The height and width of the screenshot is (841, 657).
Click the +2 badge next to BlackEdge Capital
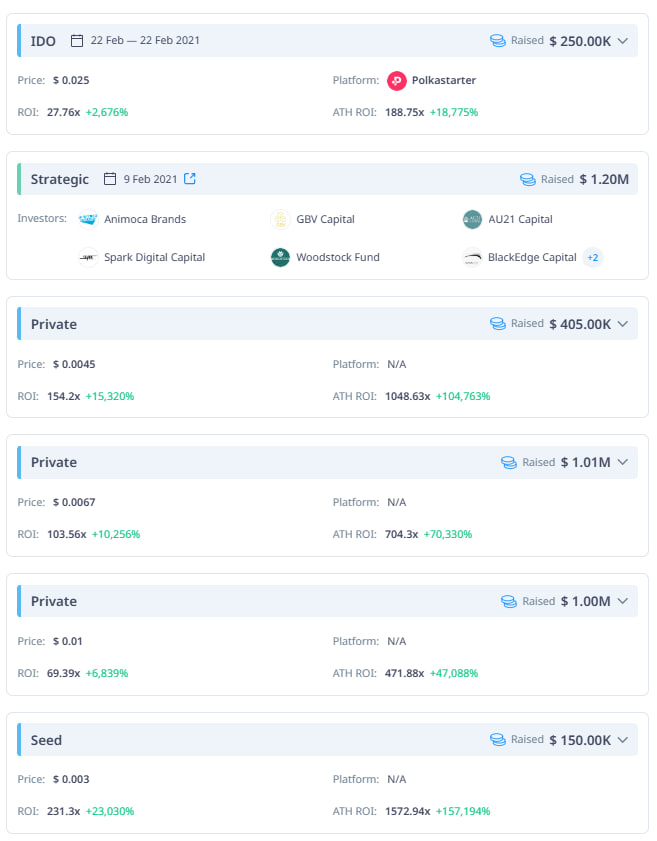point(594,257)
